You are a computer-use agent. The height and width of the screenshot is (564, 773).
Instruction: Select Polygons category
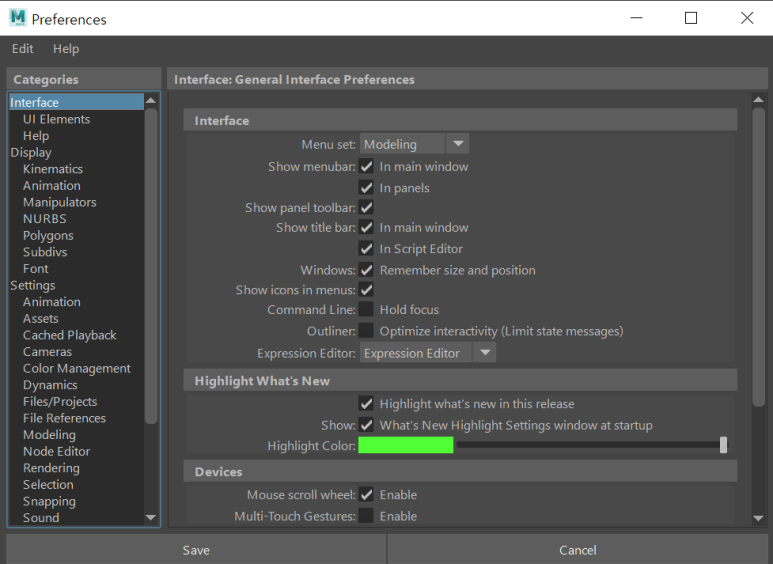(48, 235)
